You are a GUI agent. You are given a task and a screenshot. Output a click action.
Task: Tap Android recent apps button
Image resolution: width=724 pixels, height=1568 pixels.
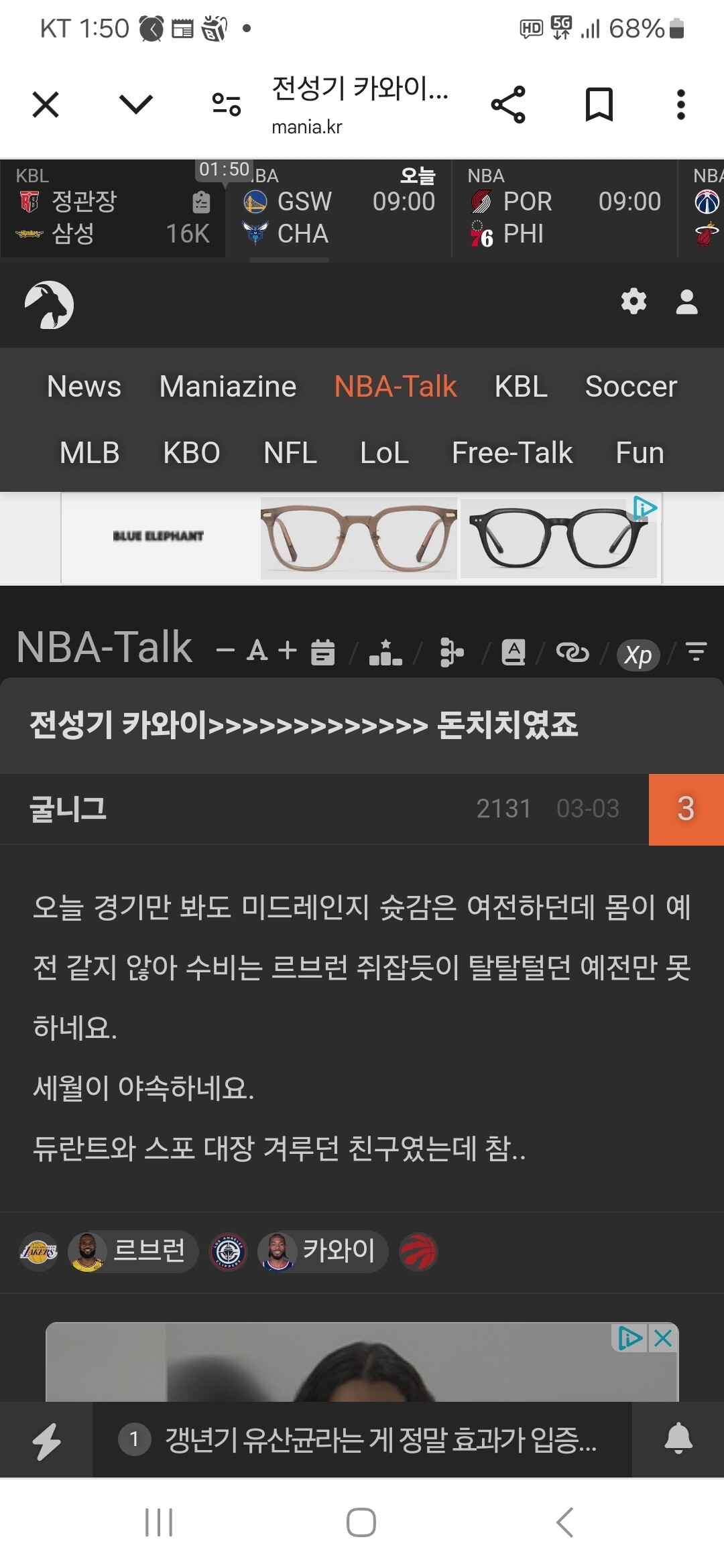click(x=159, y=1522)
